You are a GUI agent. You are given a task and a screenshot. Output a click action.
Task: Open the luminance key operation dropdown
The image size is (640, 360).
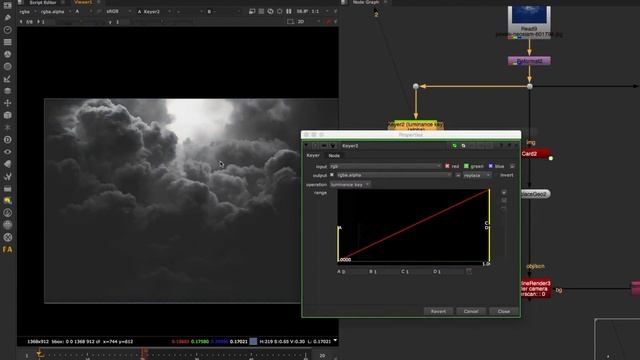[350, 184]
